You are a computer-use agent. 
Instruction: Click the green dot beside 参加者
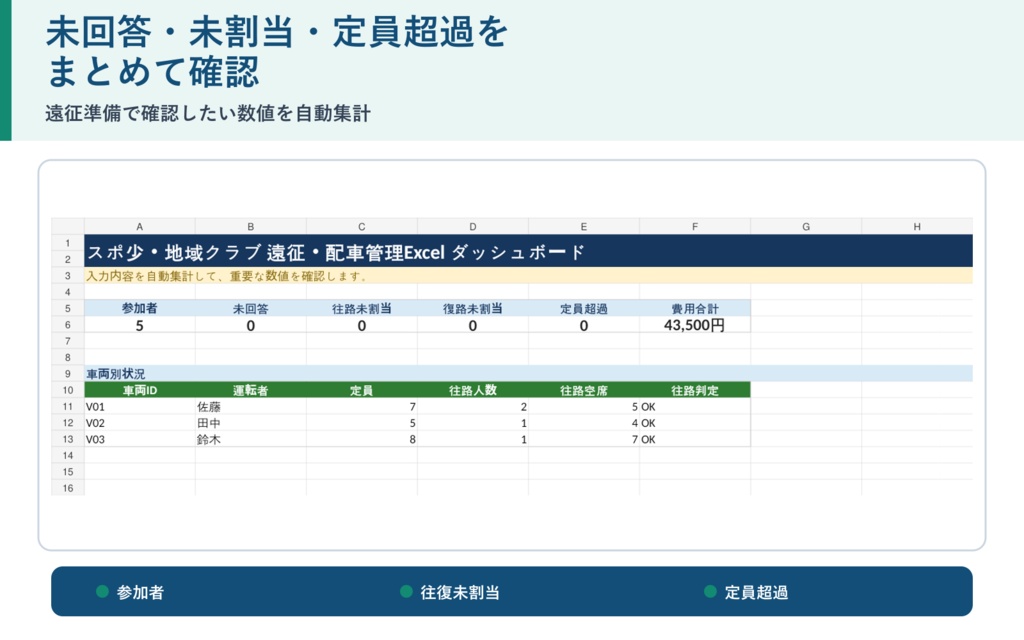point(102,592)
